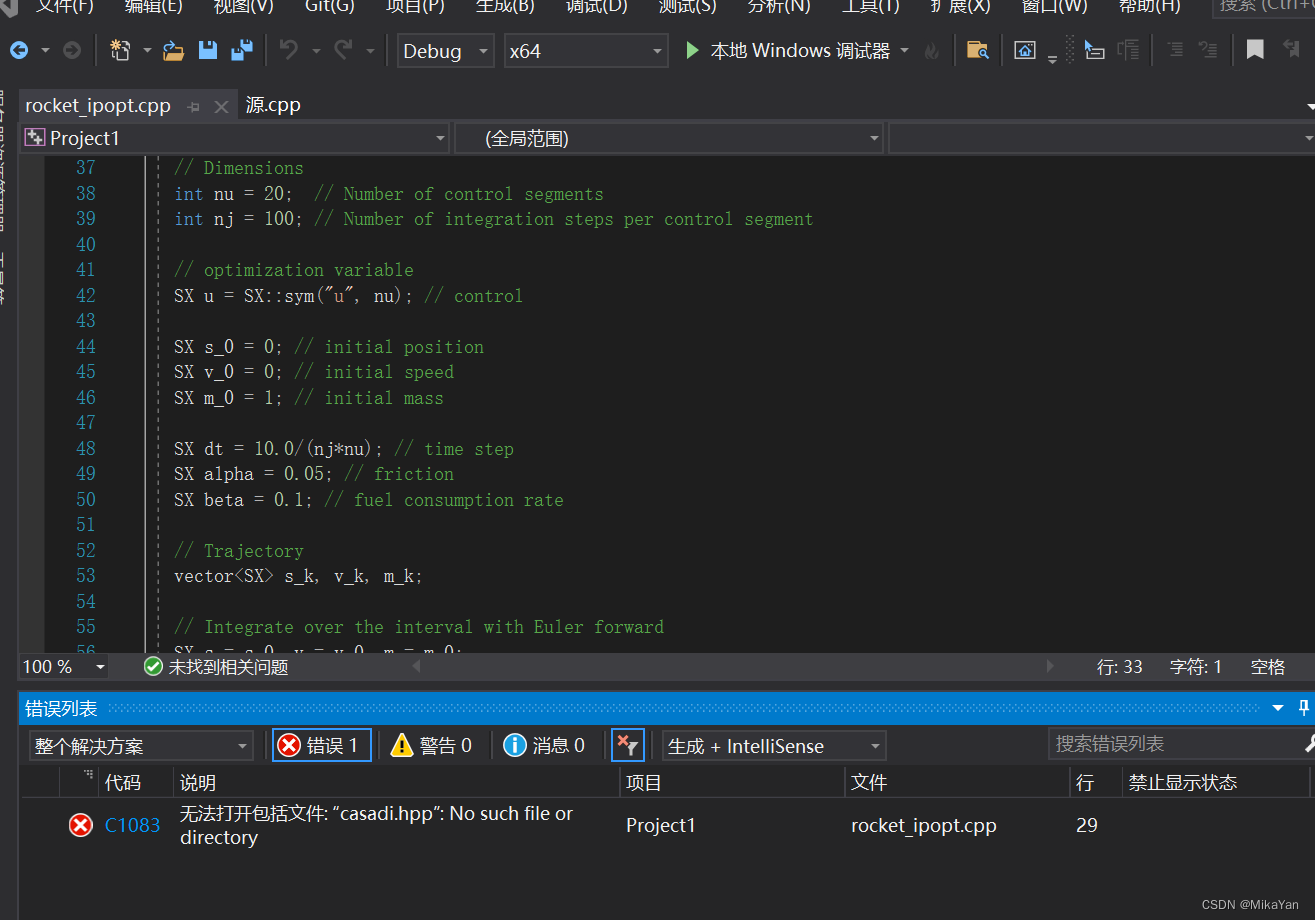This screenshot has width=1315, height=920.
Task: Open Solution Explorer search with the folder-search icon
Action: [978, 49]
